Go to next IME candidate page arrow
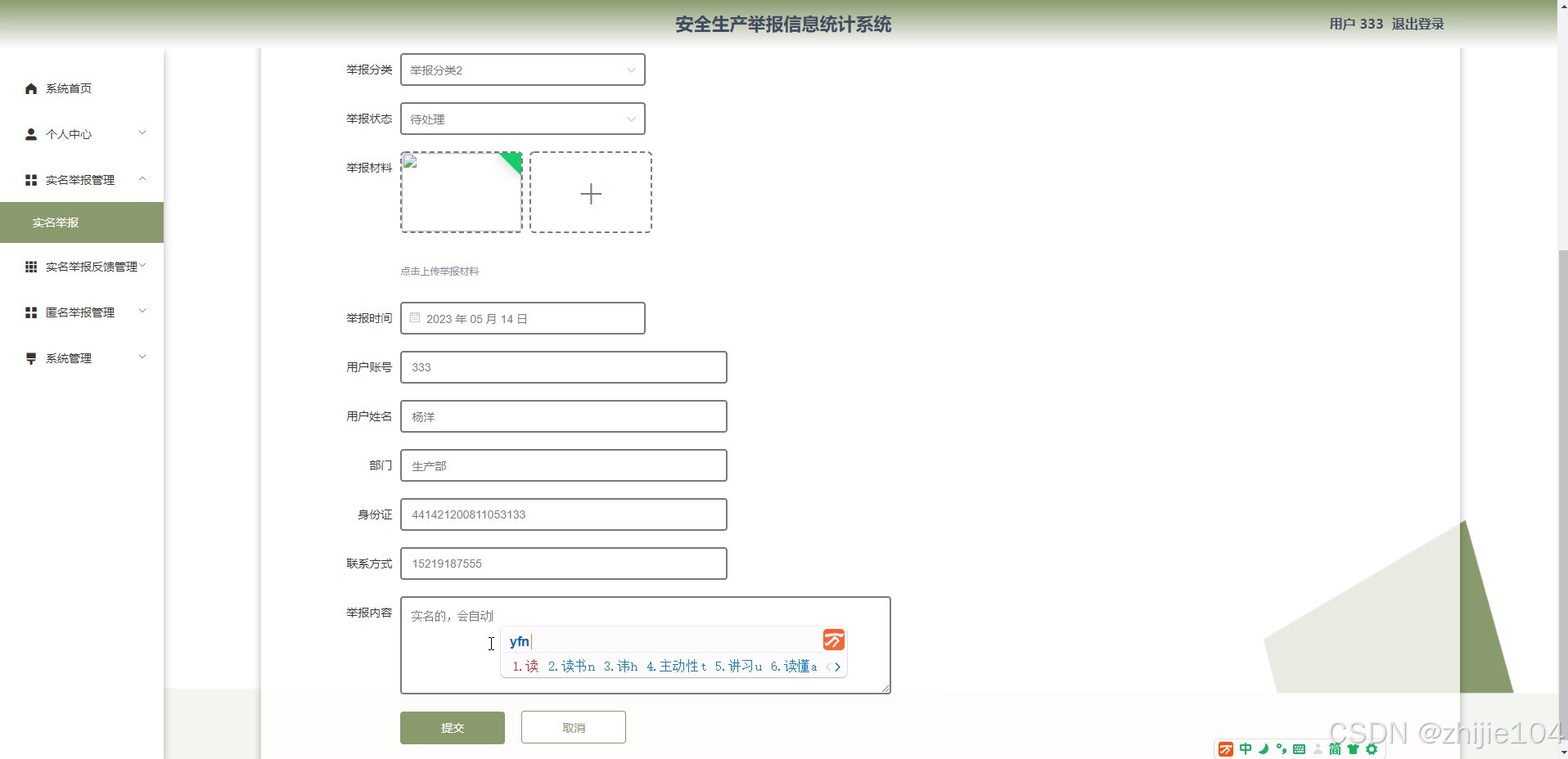 tap(838, 667)
